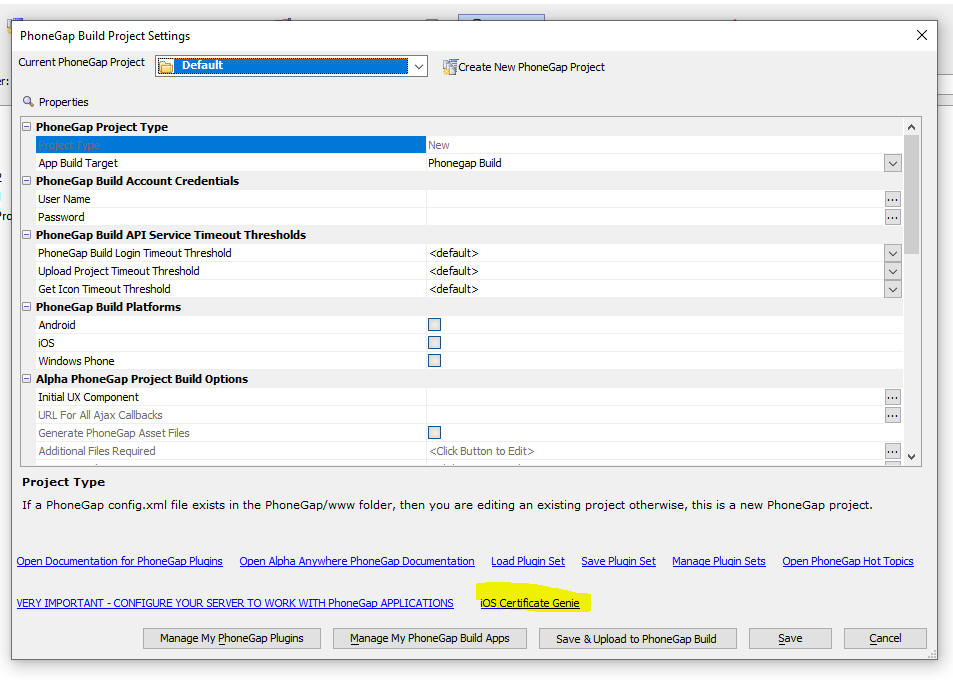Click Create New PhoneGap Project label
This screenshot has width=953, height=697.
coord(531,67)
